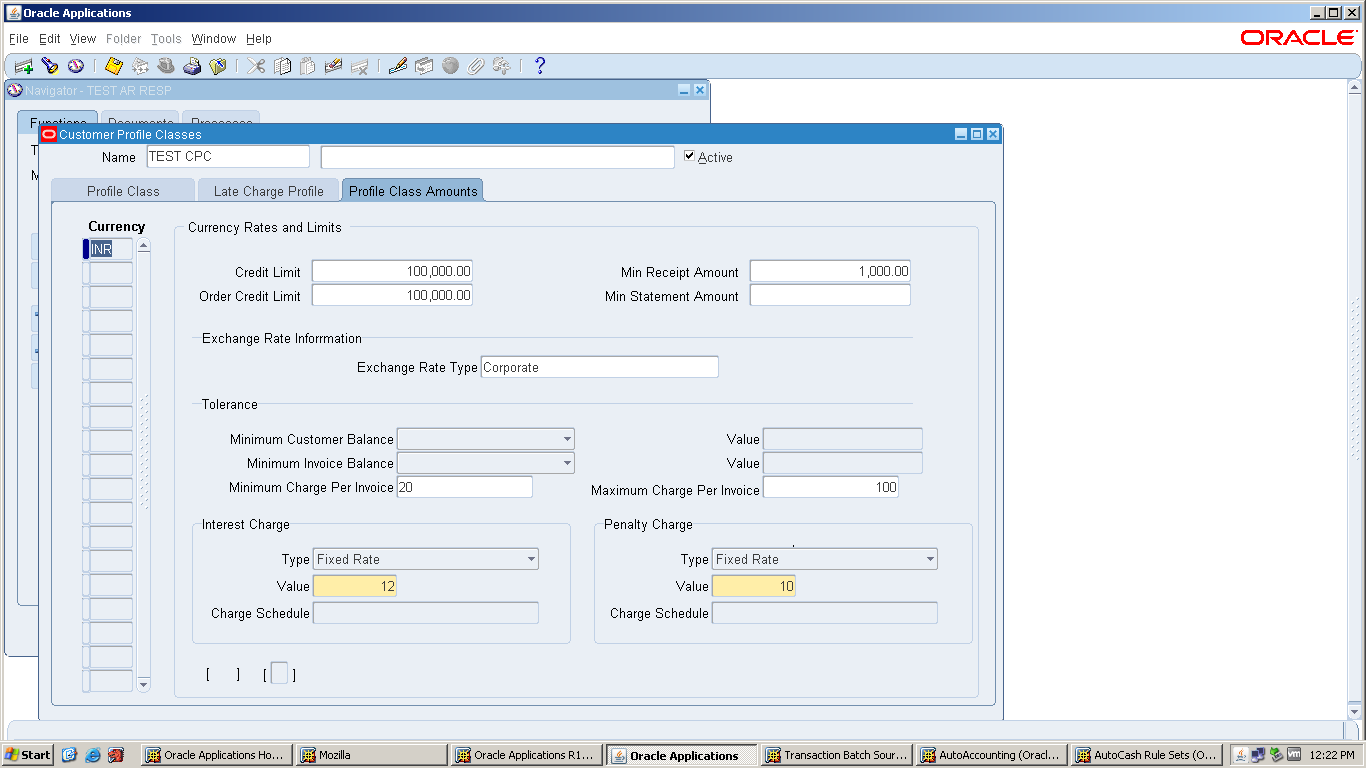1366x768 pixels.
Task: Click the Transaction Batch Sources taskbar button
Action: (x=836, y=754)
